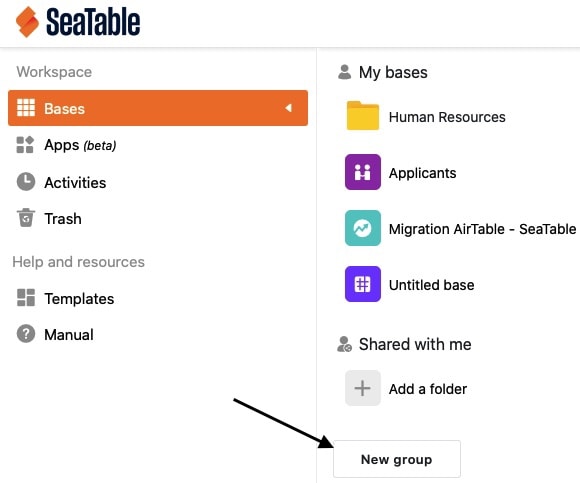Open the teal Migration AirTable base icon

(x=362, y=228)
